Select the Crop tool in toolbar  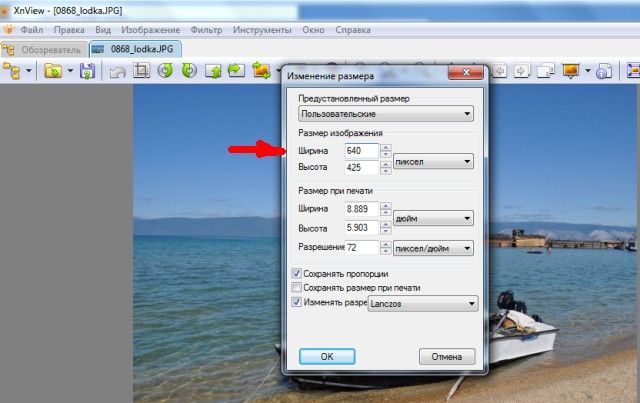pyautogui.click(x=141, y=71)
